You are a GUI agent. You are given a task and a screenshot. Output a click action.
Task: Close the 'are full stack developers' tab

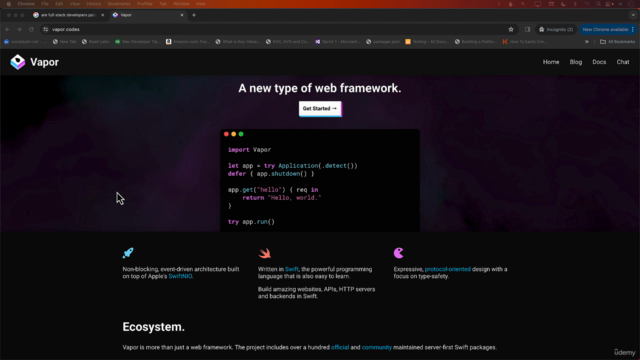(102, 15)
